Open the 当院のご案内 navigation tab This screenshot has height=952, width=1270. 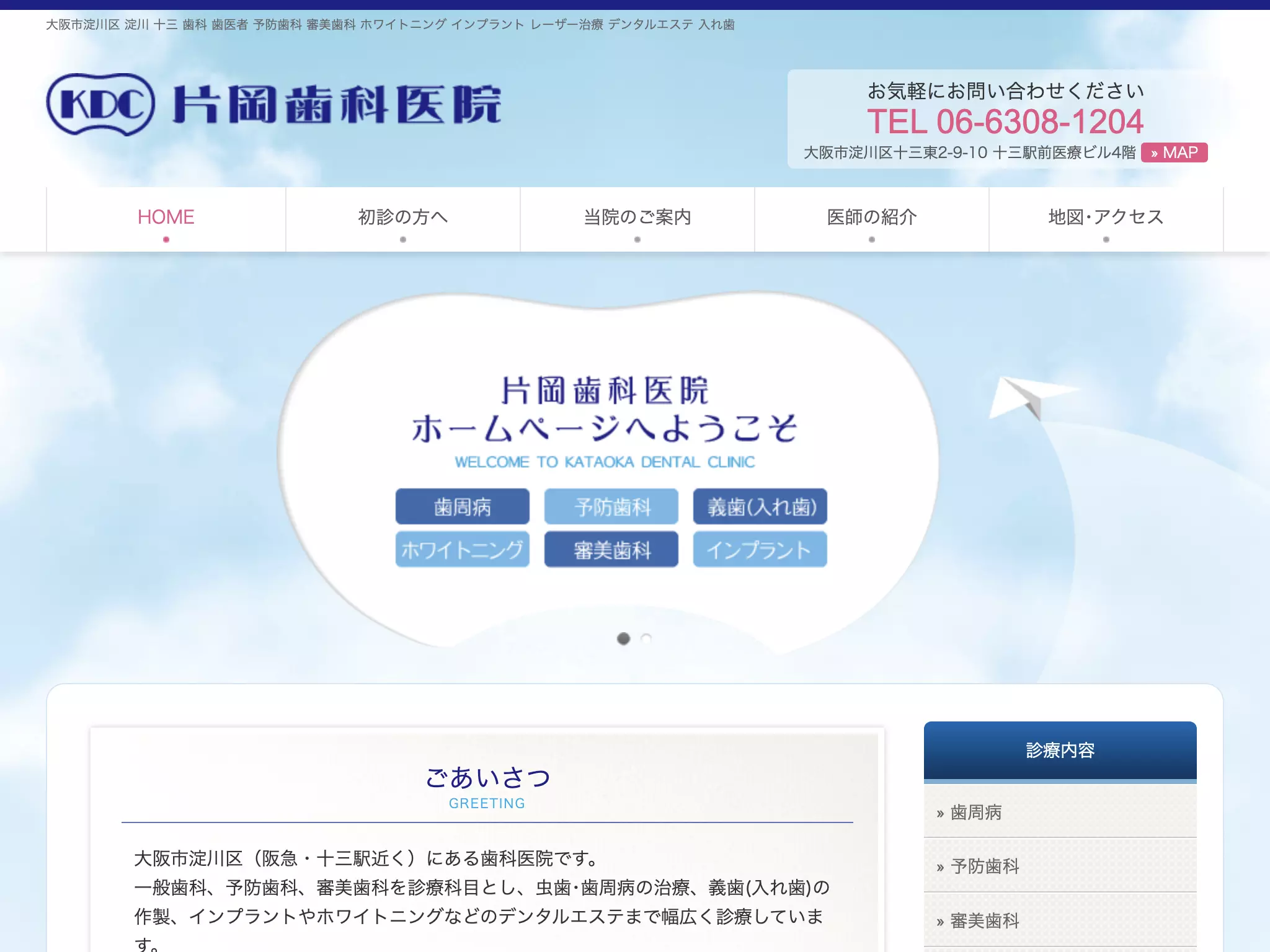[637, 219]
